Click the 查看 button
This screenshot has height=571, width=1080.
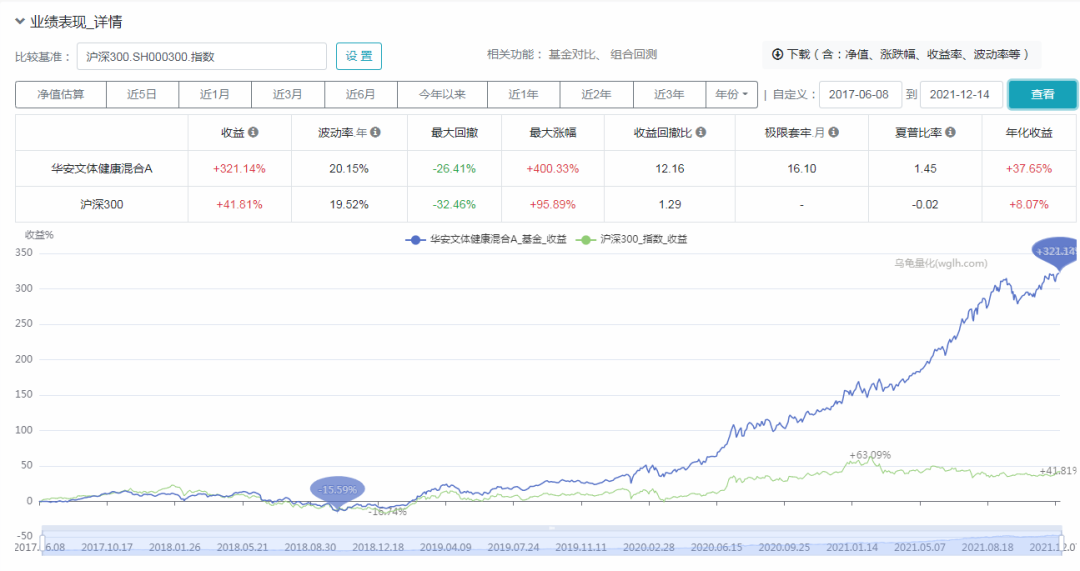1042,94
